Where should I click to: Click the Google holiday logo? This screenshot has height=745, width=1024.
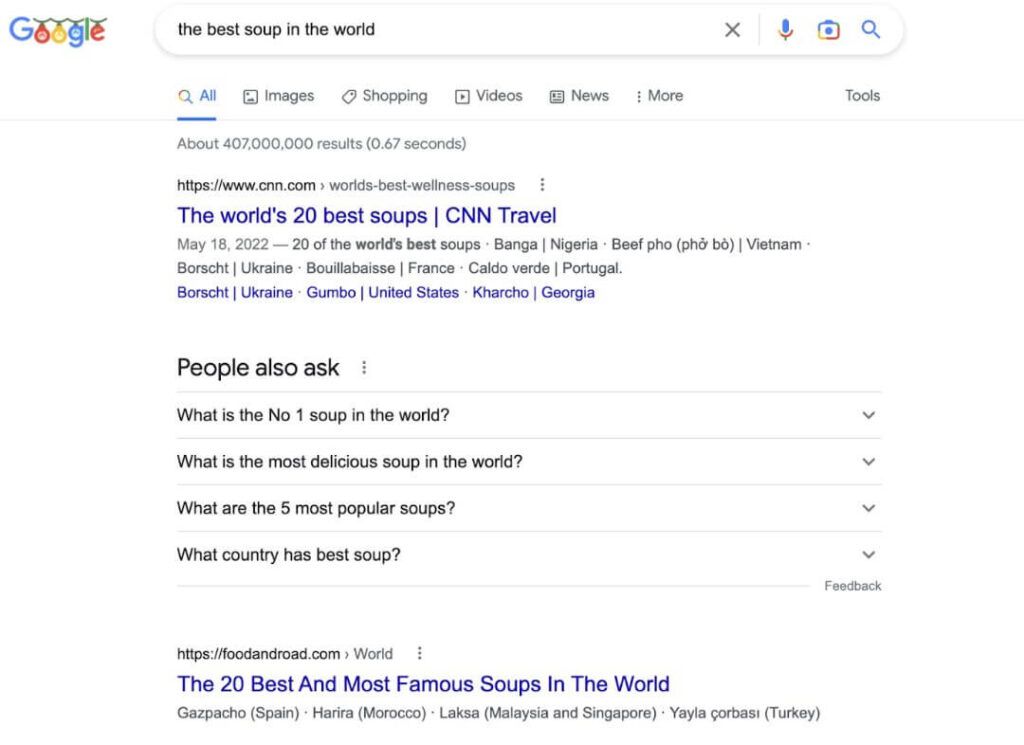tap(58, 31)
